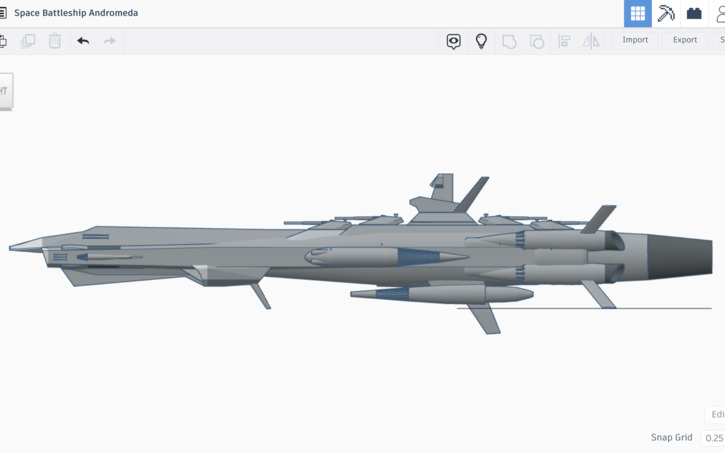The image size is (725, 453).
Task: Switch to the Blocks pickaxe mode
Action: [x=666, y=13]
